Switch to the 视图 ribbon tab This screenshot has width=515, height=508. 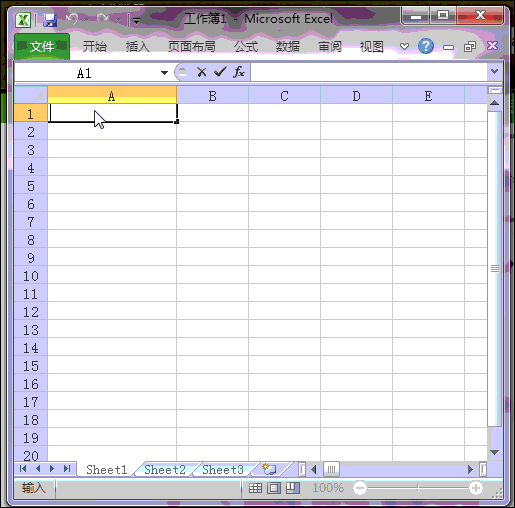tap(371, 46)
